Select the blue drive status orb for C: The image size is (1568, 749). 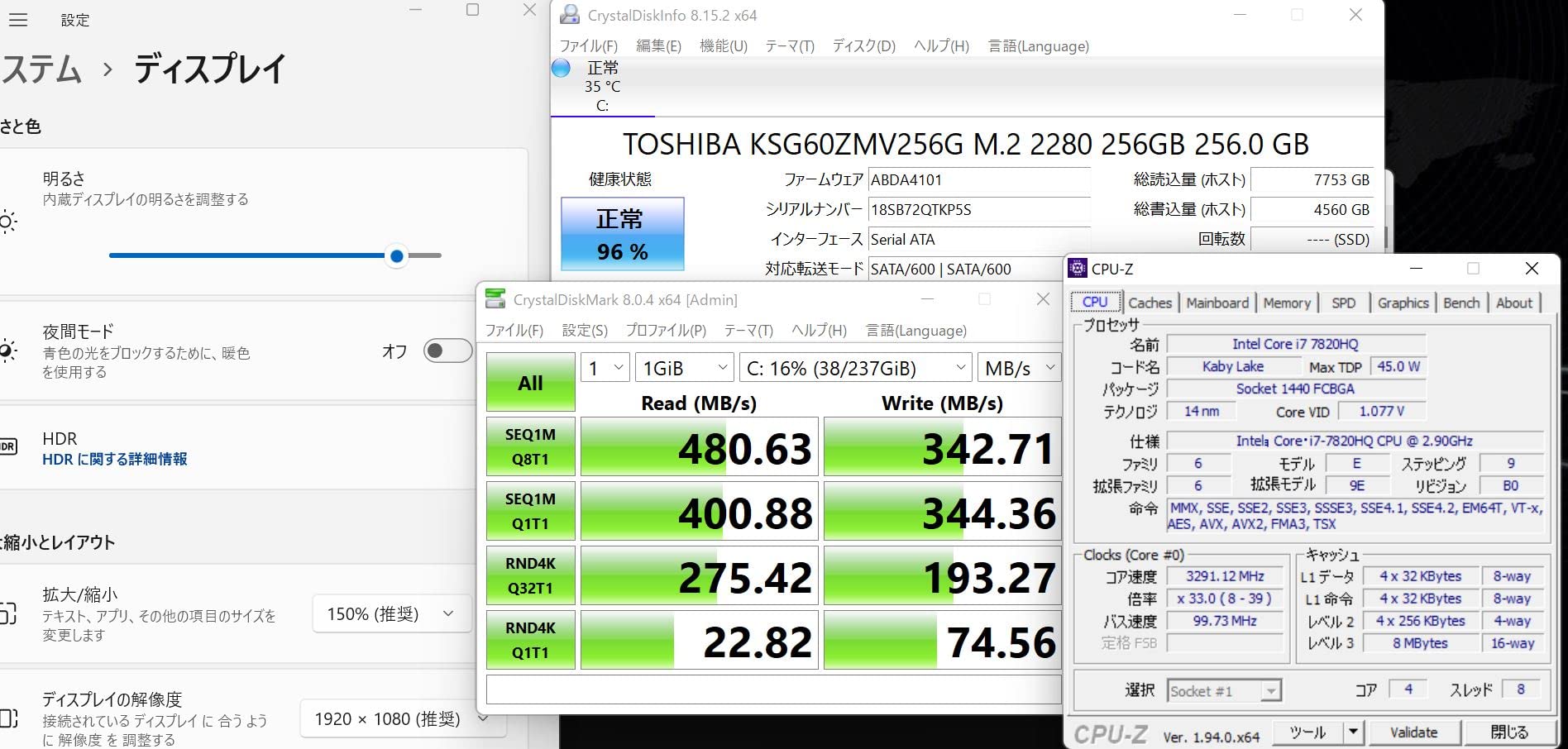click(x=561, y=68)
